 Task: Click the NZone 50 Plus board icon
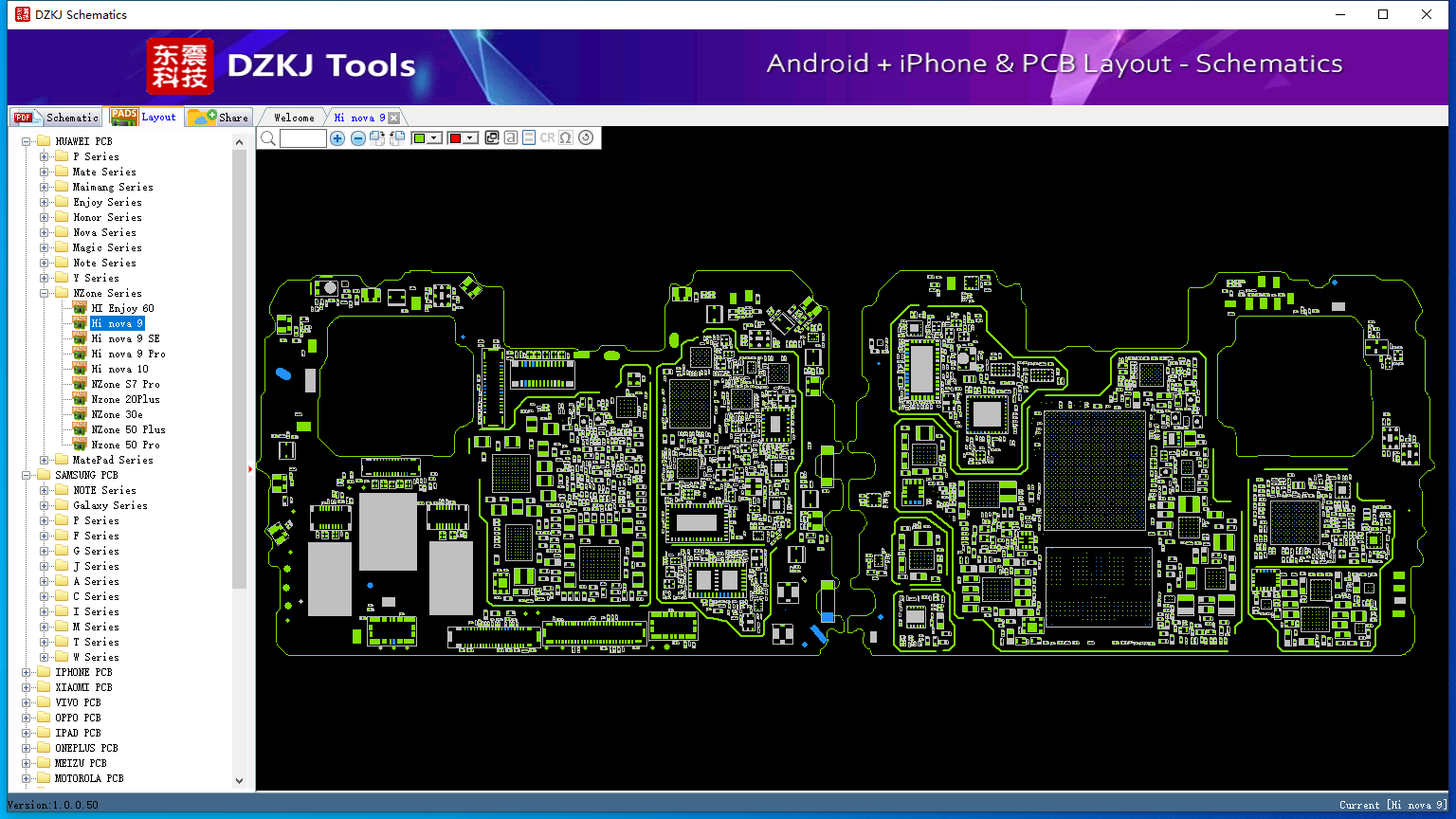80,429
